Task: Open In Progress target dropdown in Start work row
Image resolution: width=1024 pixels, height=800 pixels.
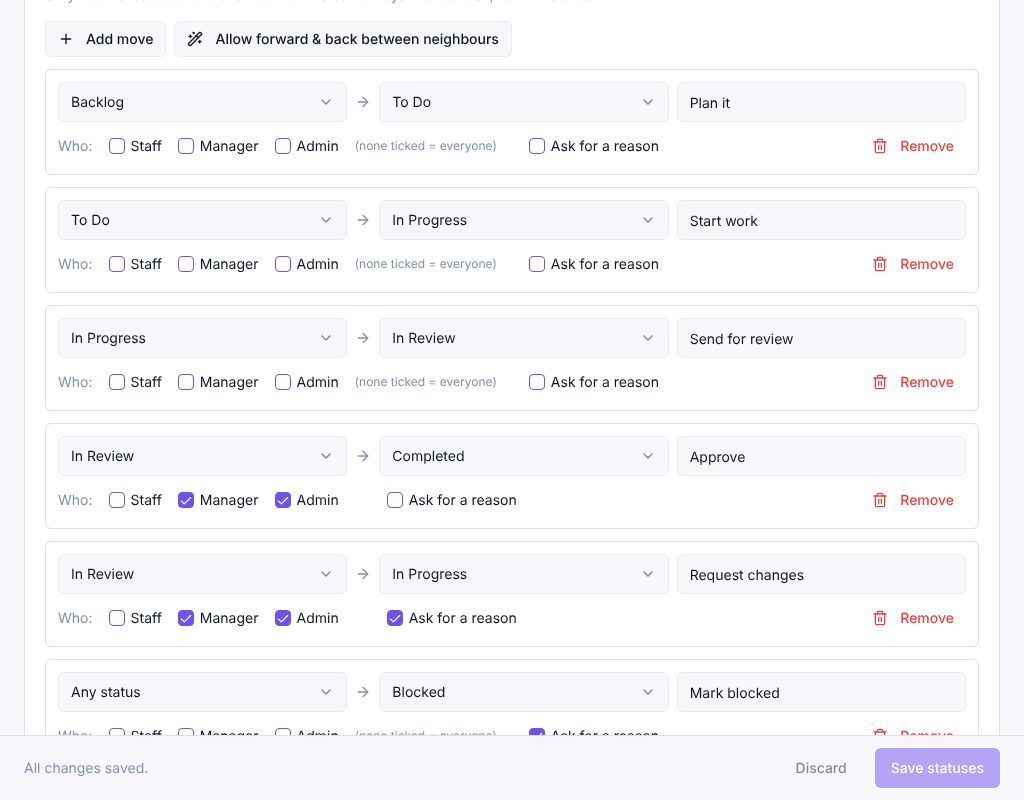Action: [524, 221]
